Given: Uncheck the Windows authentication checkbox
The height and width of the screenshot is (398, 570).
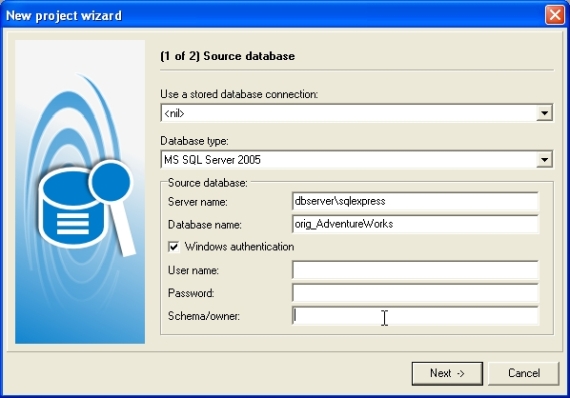Looking at the screenshot, I should [x=174, y=247].
